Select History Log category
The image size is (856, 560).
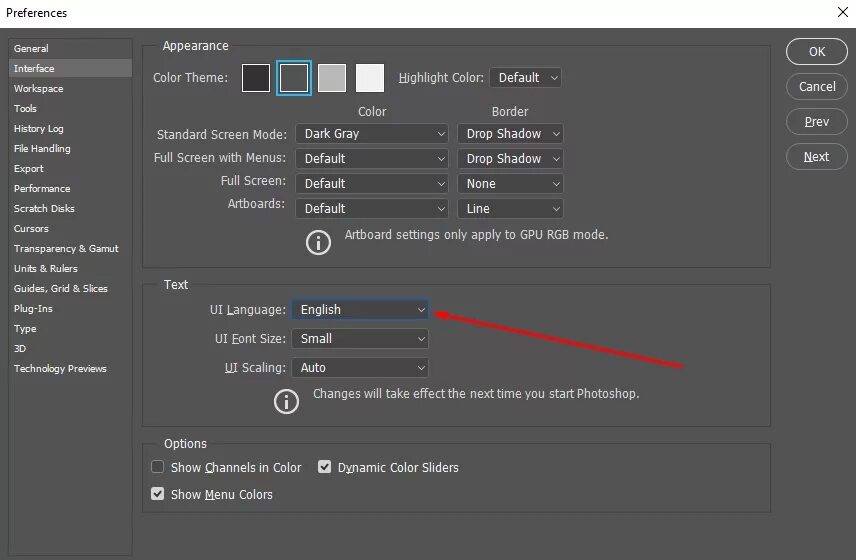(70, 128)
